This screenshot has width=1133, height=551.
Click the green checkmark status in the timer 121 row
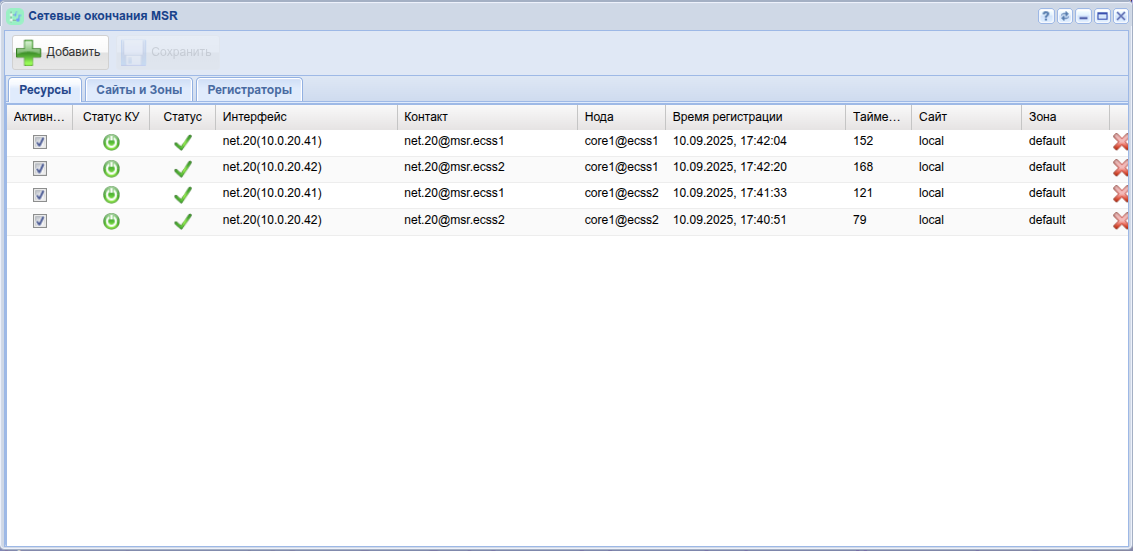coord(182,194)
